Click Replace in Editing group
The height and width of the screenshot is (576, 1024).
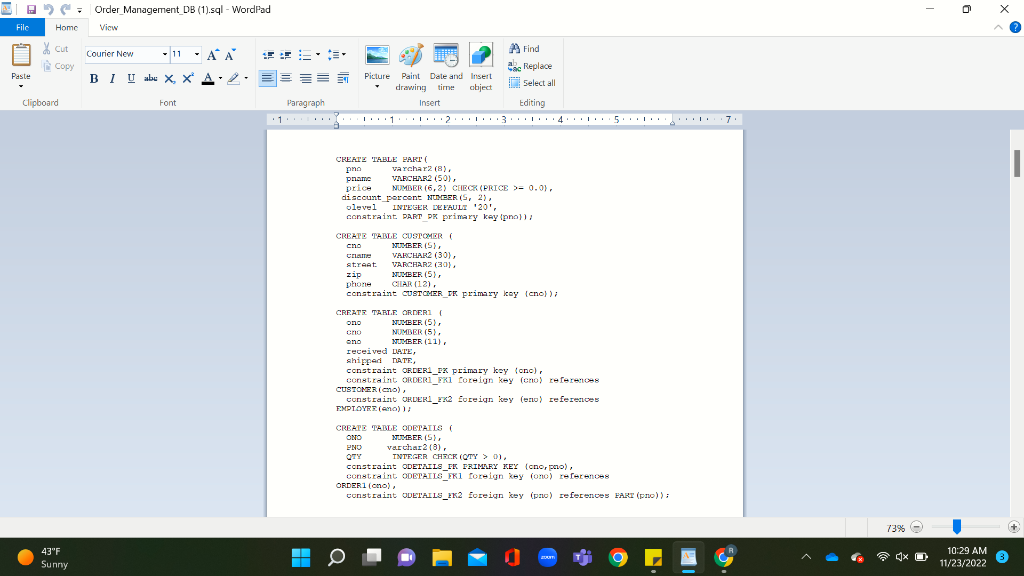pos(530,66)
